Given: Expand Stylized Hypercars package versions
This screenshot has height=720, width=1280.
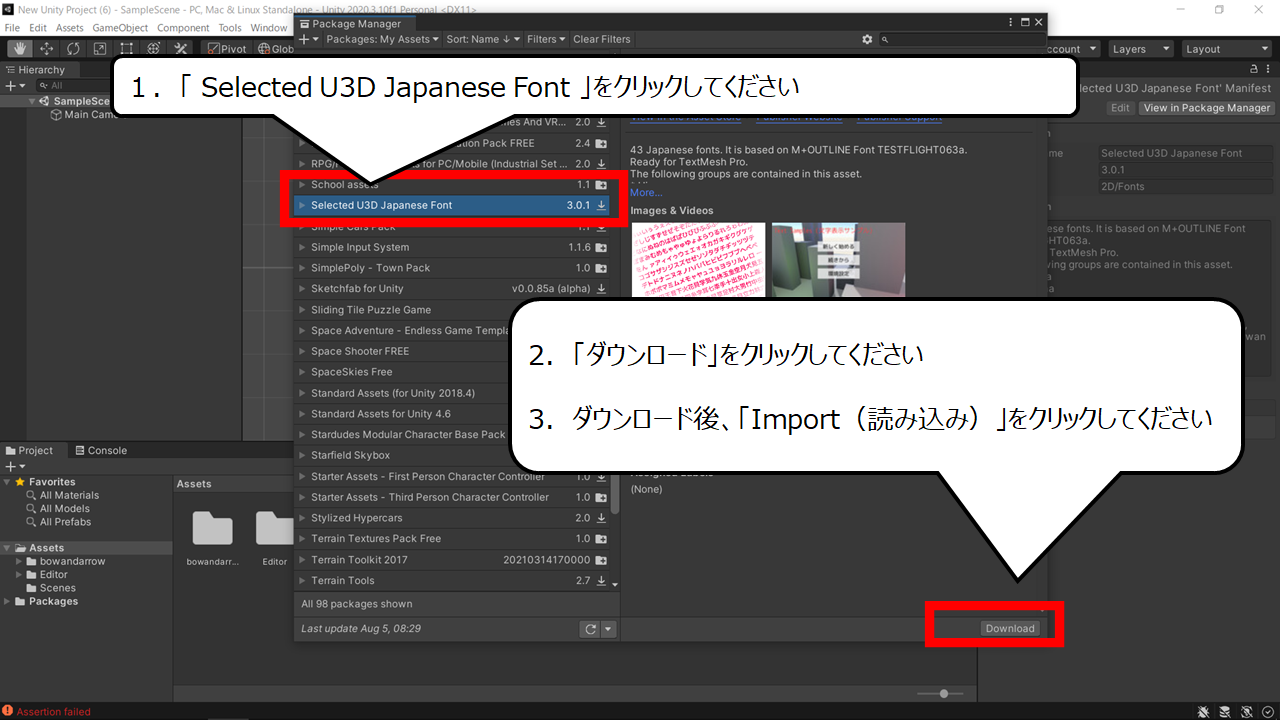Looking at the screenshot, I should [x=303, y=518].
